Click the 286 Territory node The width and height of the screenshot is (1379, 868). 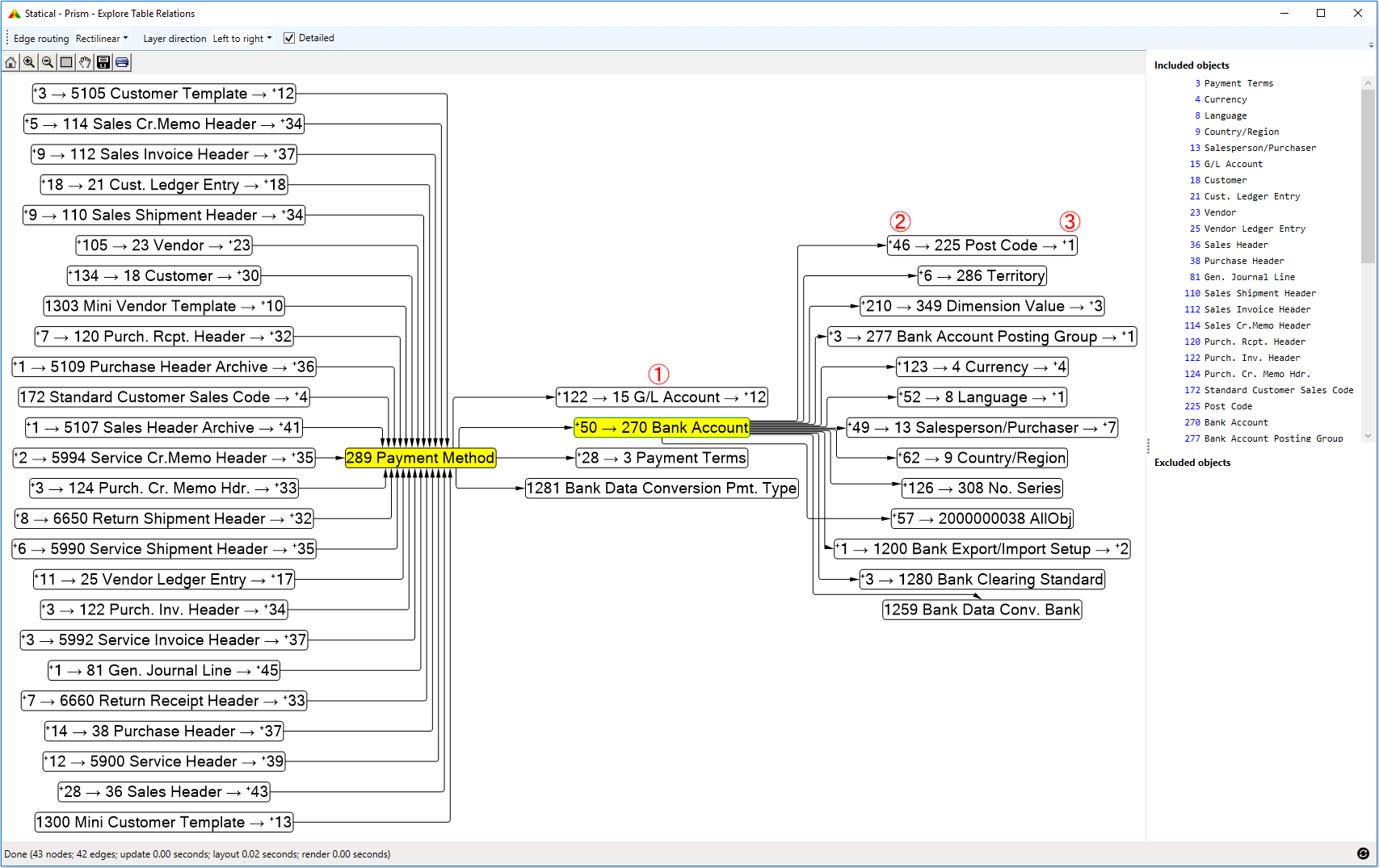[x=982, y=276]
